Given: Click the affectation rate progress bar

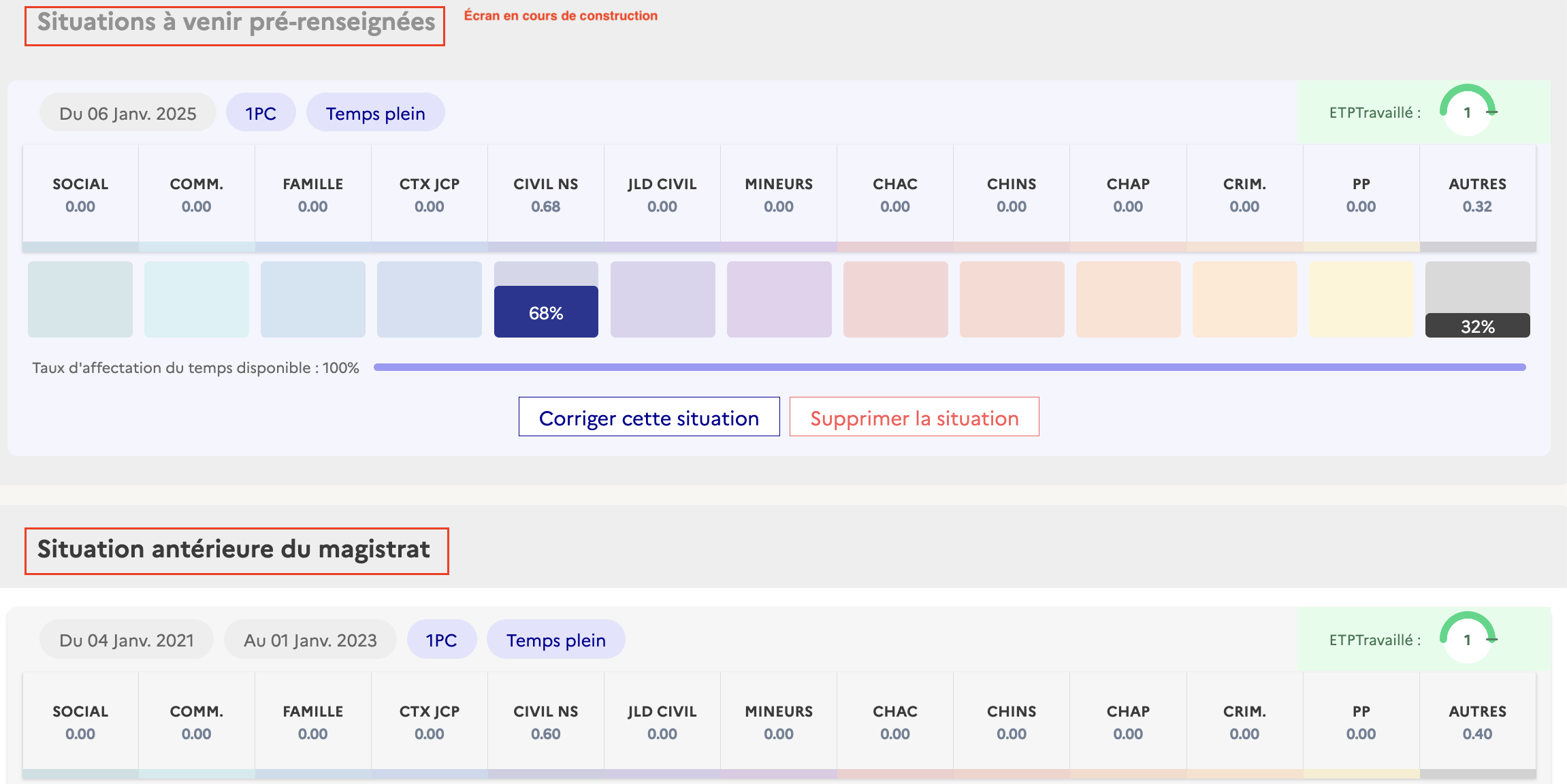Looking at the screenshot, I should tap(950, 367).
